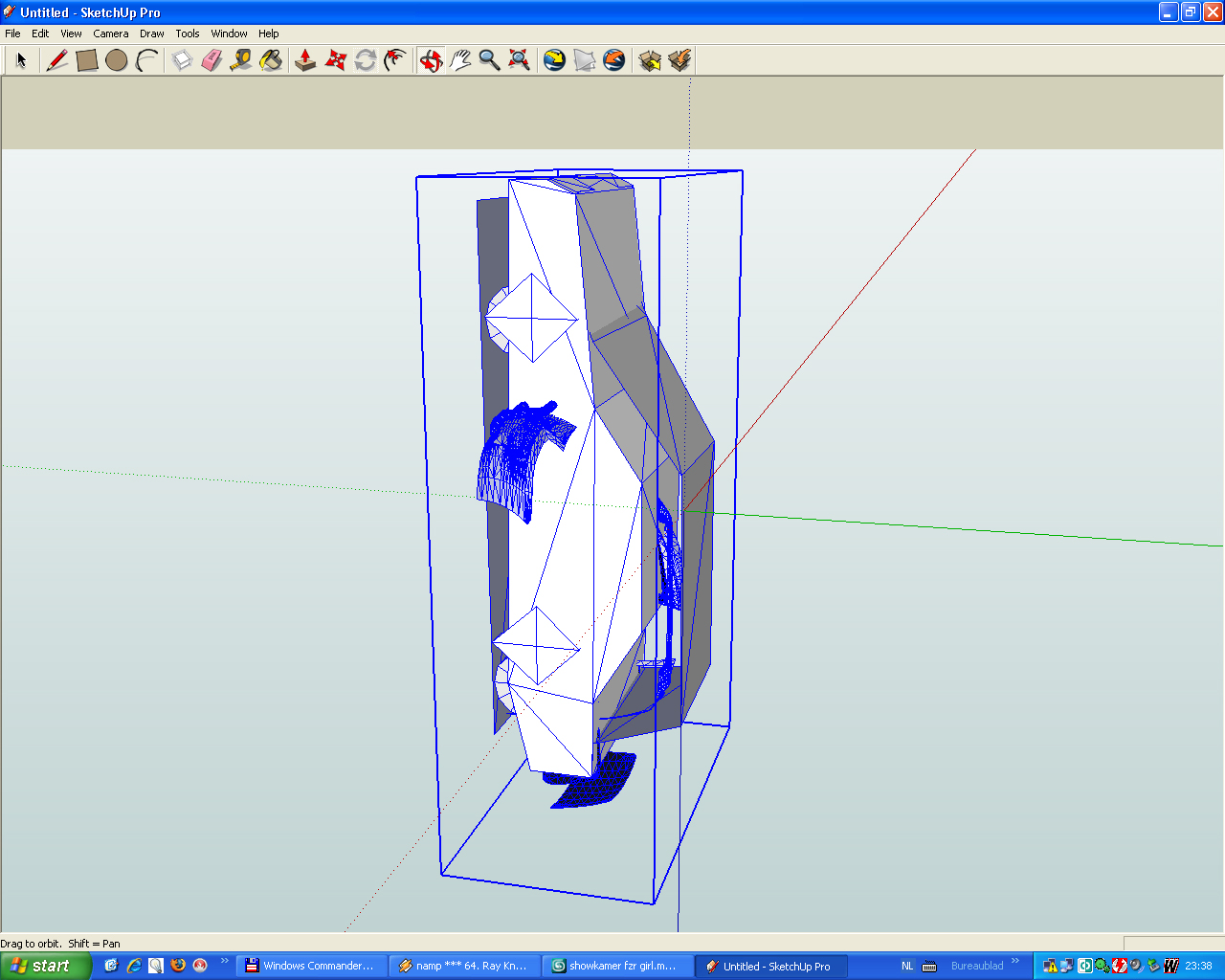The width and height of the screenshot is (1225, 980).
Task: Open the Camera menu
Action: [111, 33]
